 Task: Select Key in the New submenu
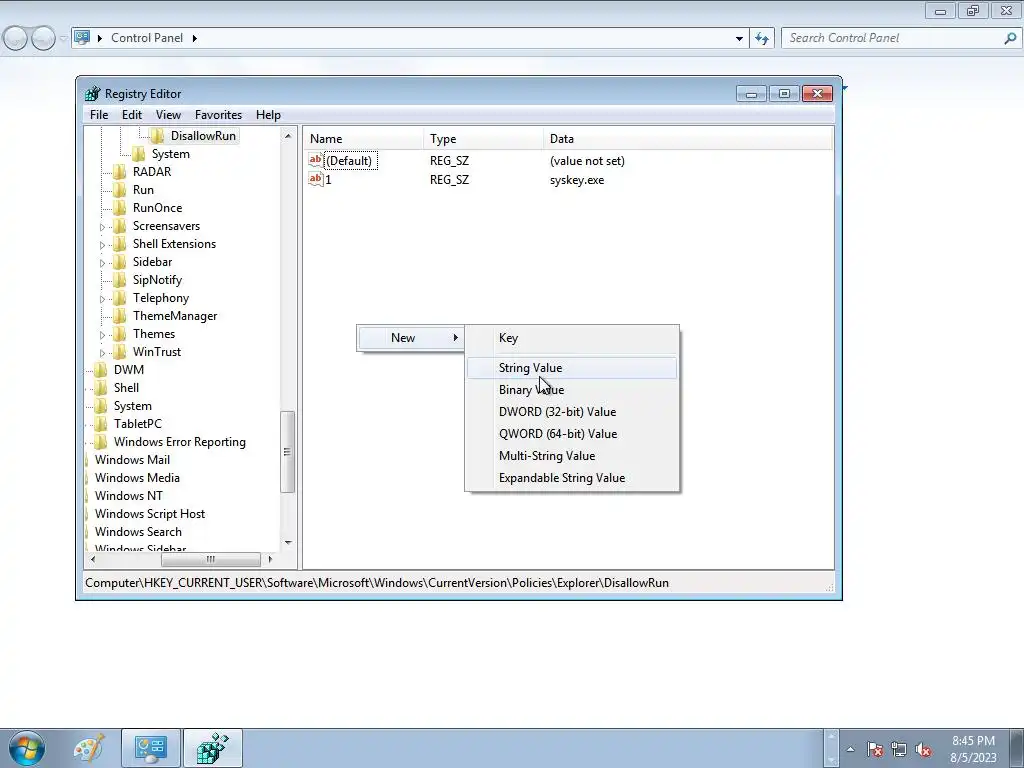[x=571, y=338]
